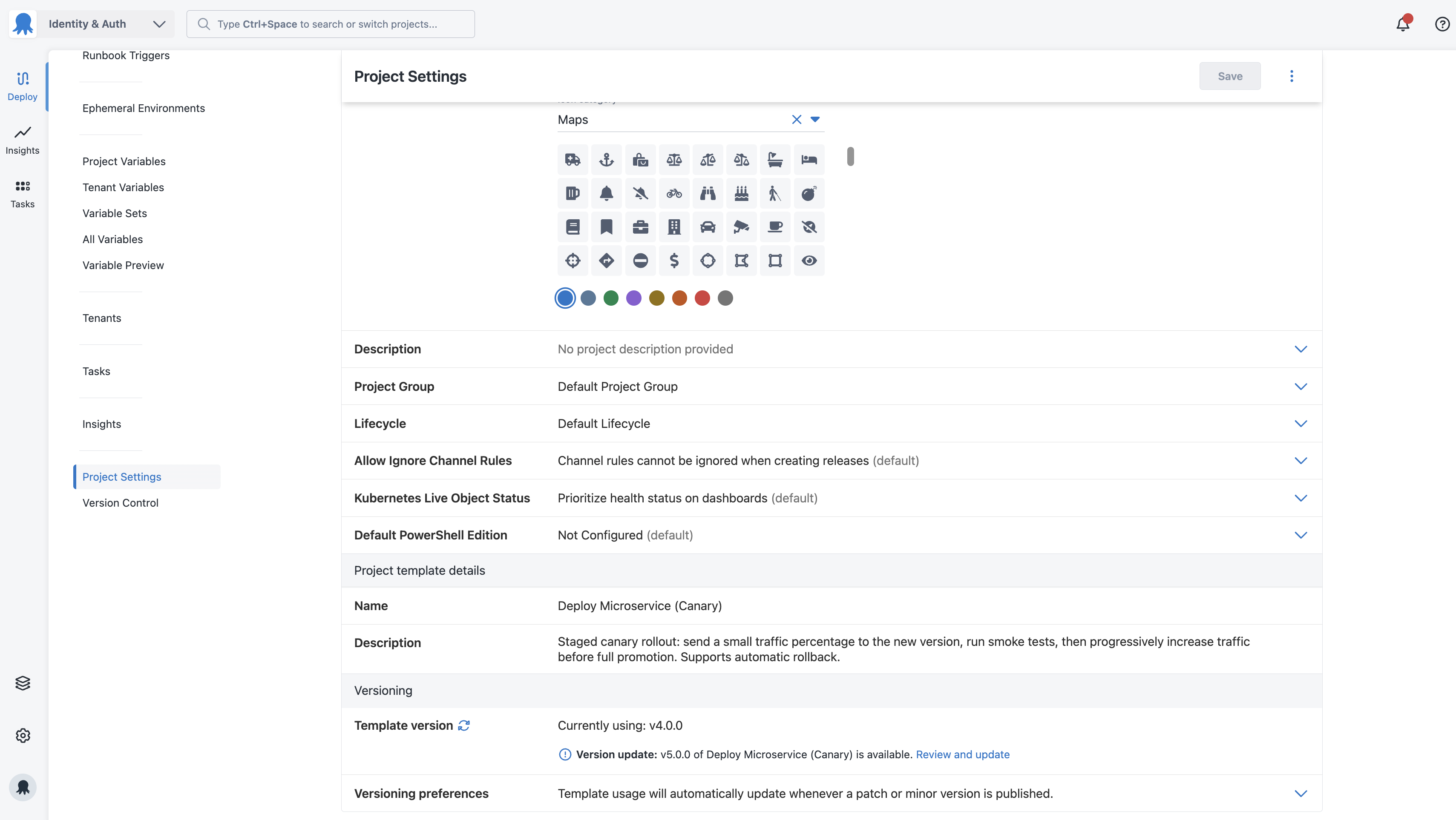Select Version Control in the settings menu
Screen dimensions: 1456x820
click(120, 503)
